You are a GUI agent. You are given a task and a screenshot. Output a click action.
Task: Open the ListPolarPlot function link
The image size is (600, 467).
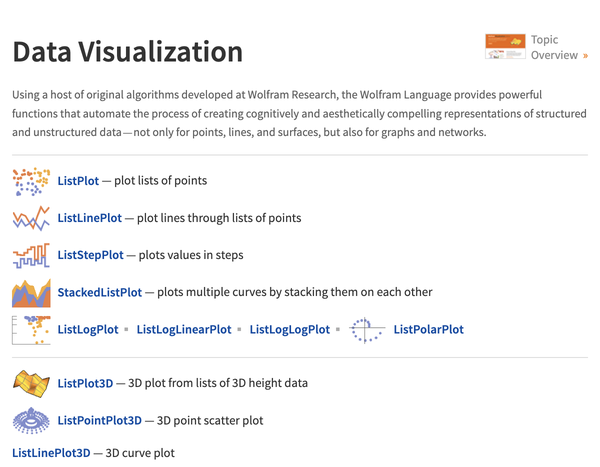coord(429,329)
